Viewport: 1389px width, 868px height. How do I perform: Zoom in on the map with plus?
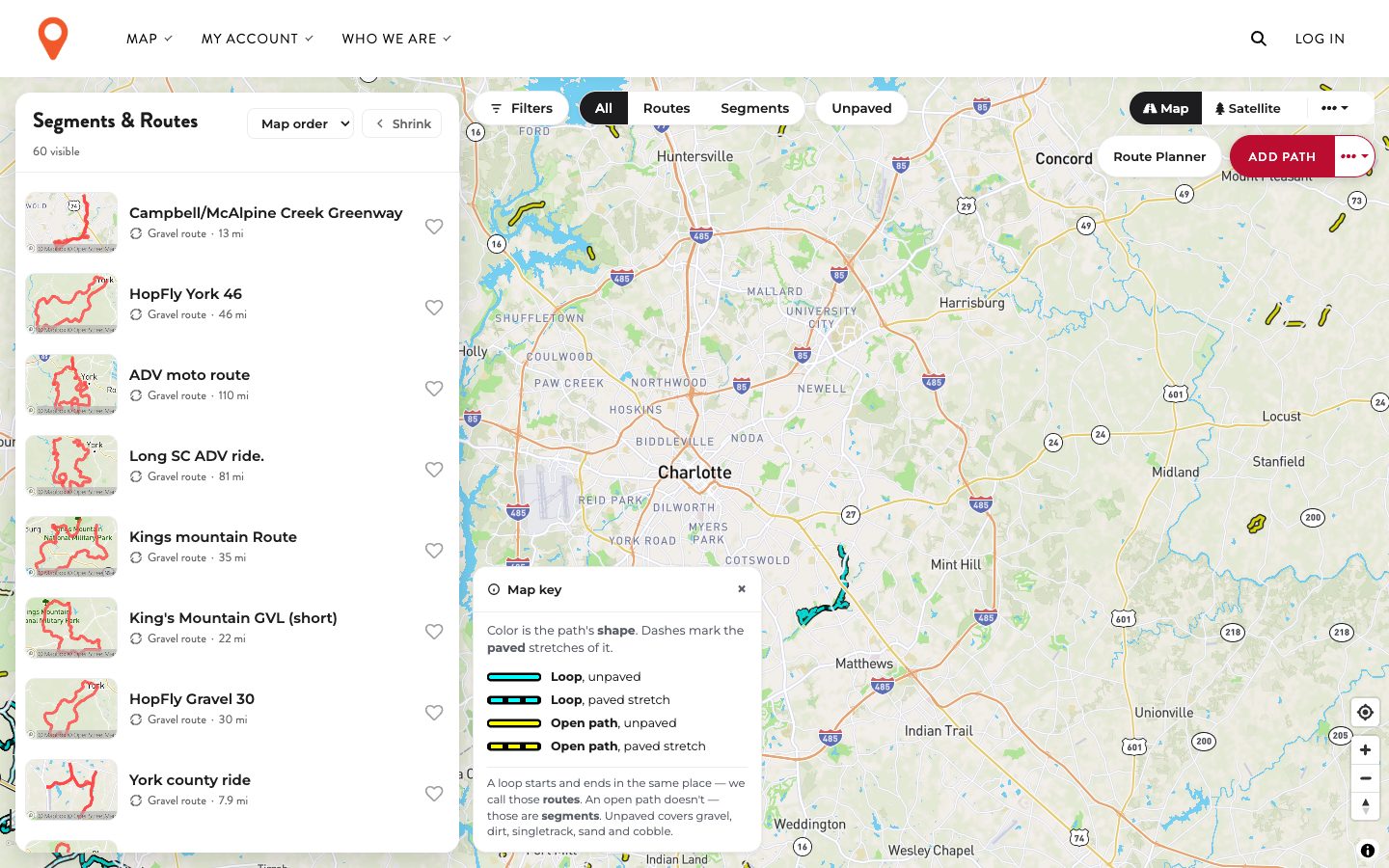coord(1365,750)
